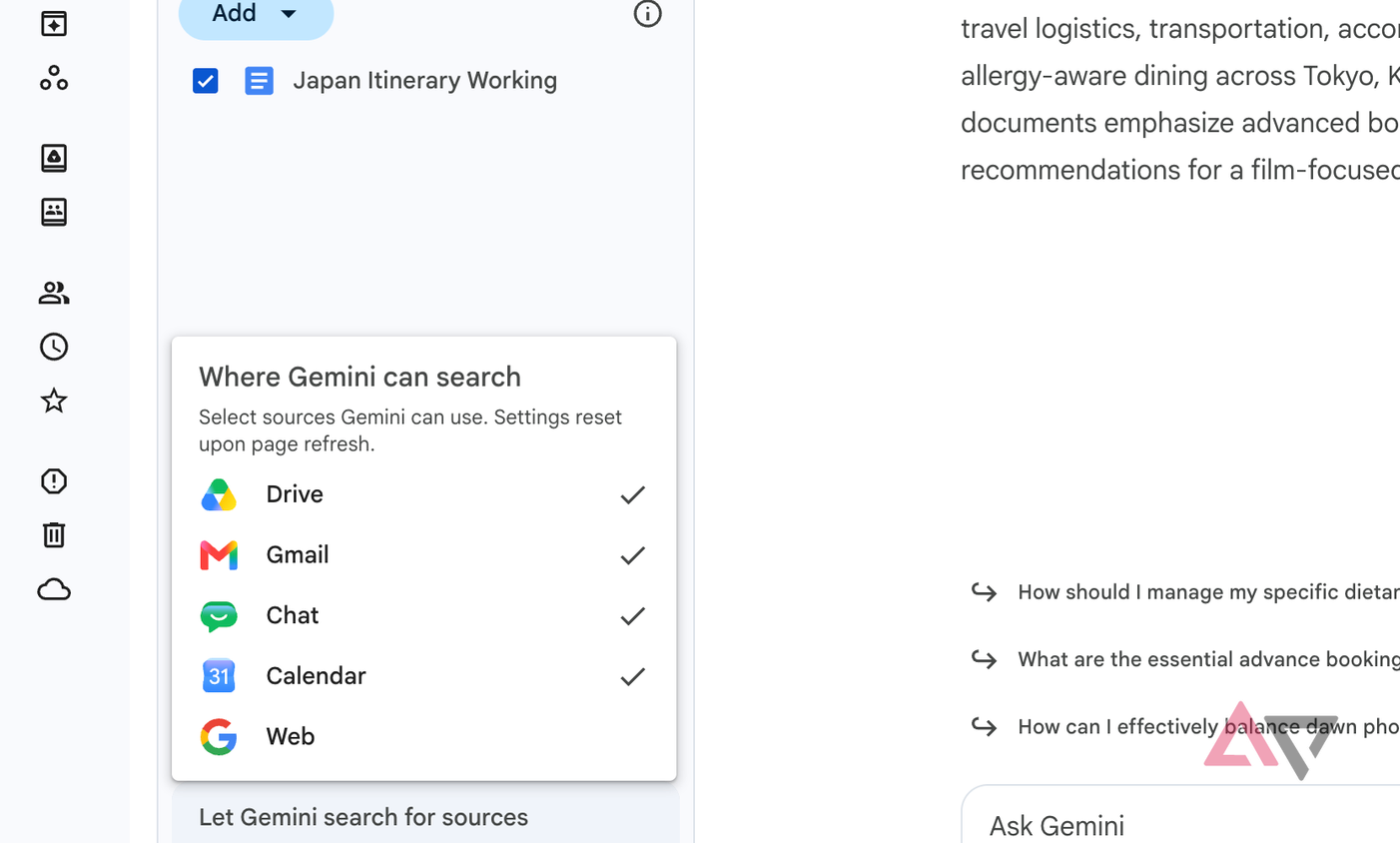This screenshot has height=843, width=1400.
Task: Click the Gmail logo icon
Action: click(x=219, y=555)
